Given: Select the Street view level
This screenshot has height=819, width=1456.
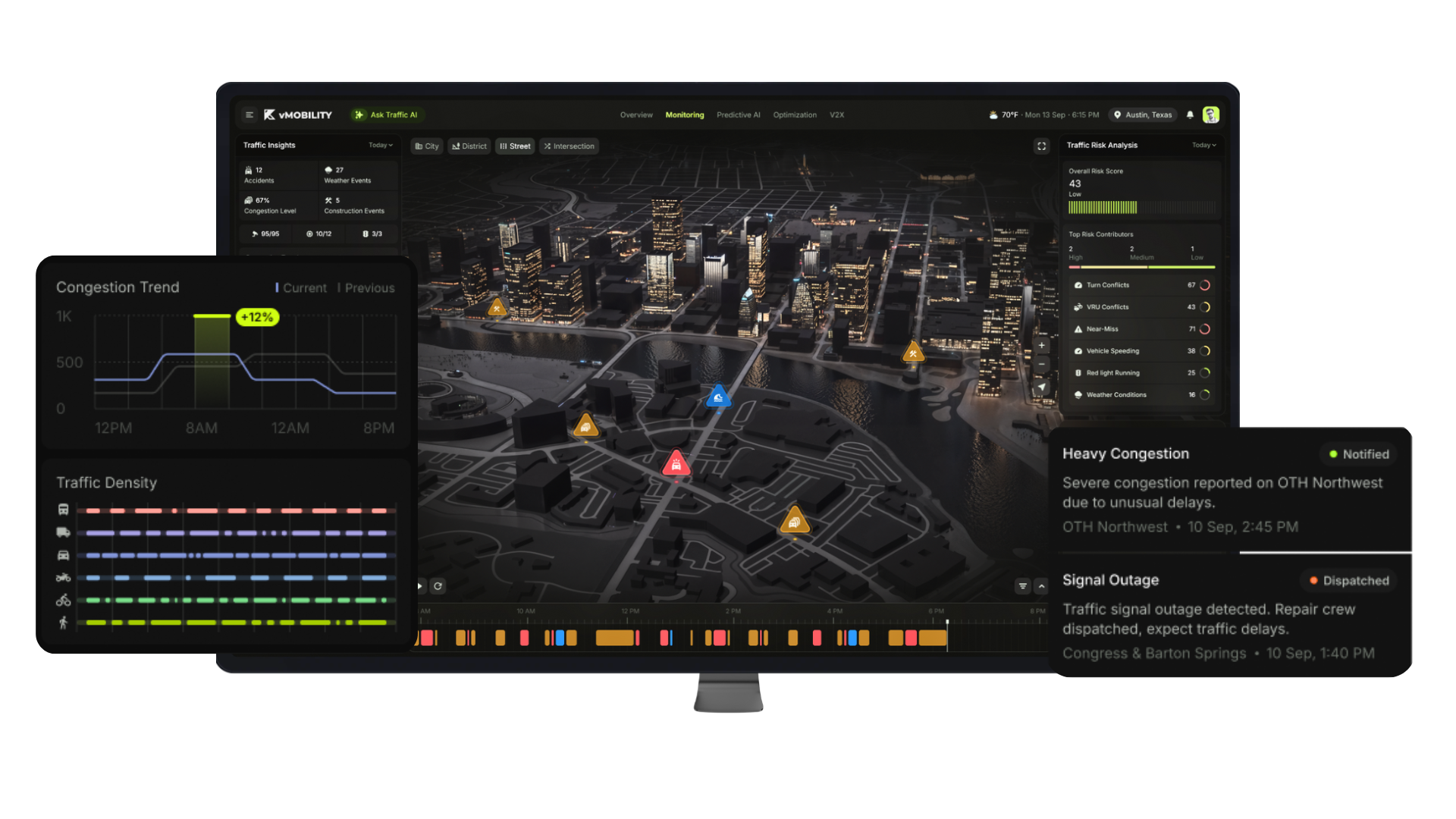Looking at the screenshot, I should coord(515,146).
